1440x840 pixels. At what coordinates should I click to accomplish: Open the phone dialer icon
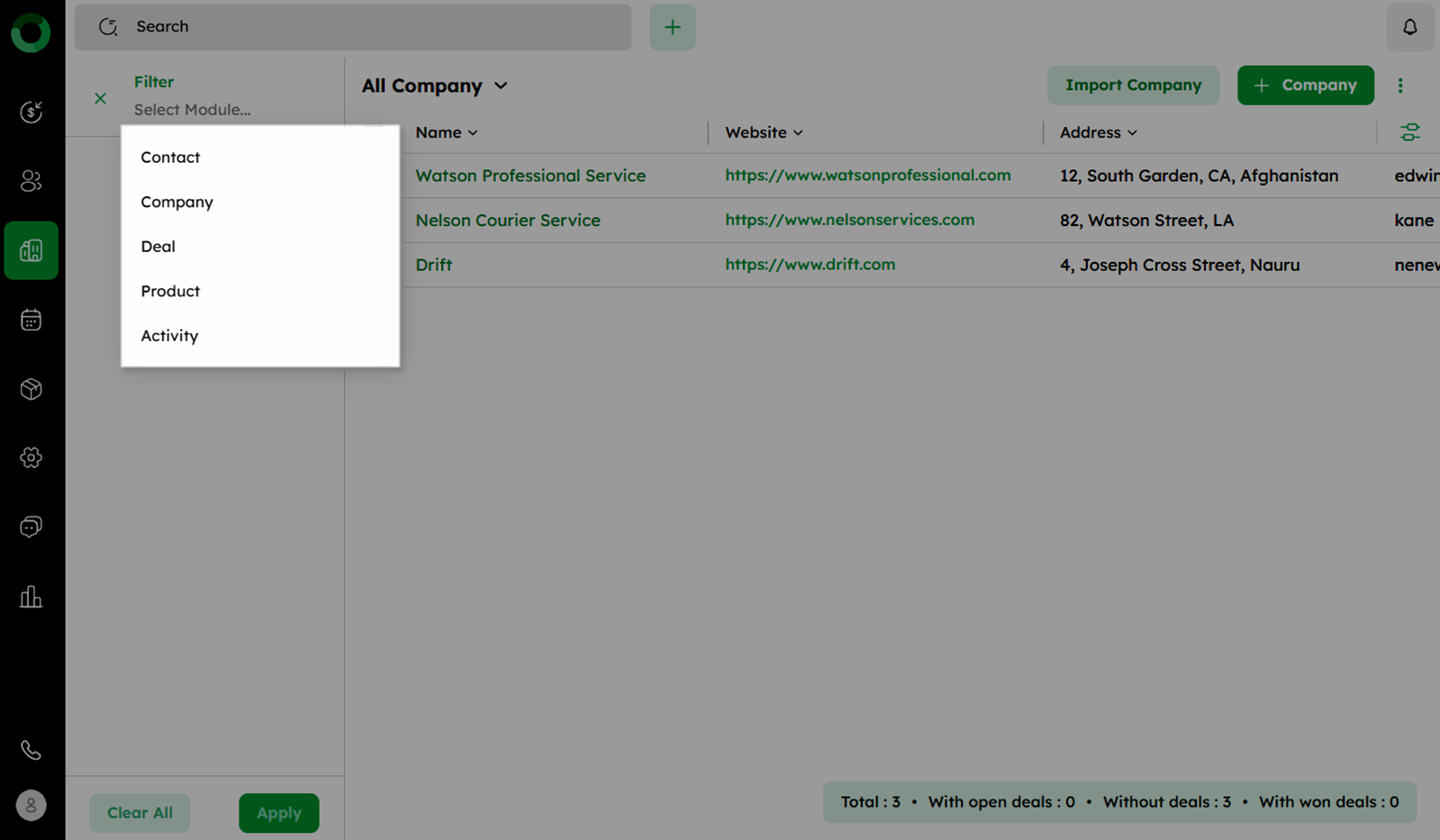coord(32,750)
